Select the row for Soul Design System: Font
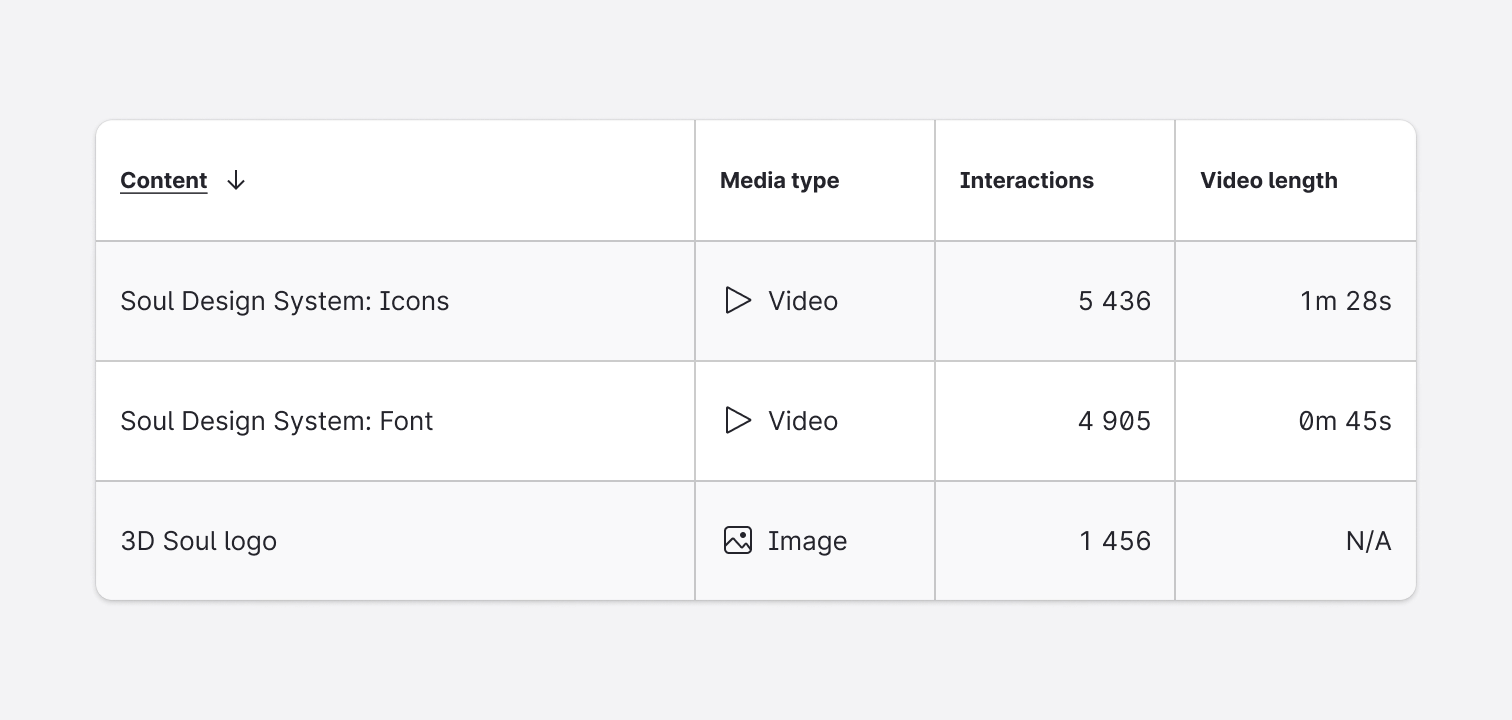Screen dimensions: 1512x720 [x=277, y=420]
